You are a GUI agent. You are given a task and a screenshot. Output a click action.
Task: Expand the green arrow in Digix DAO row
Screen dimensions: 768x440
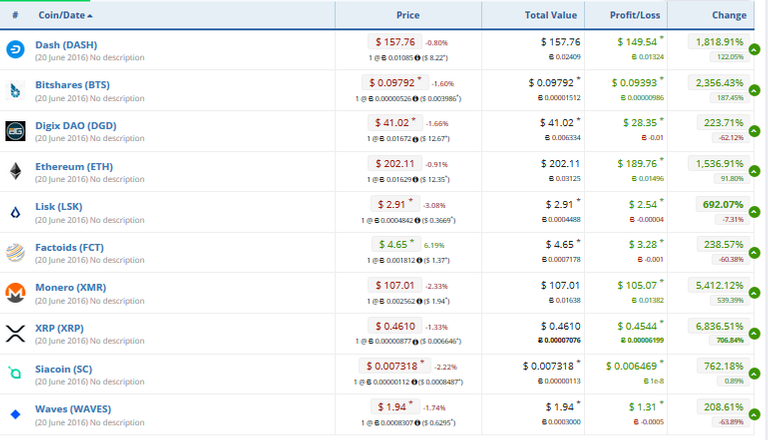tap(754, 131)
